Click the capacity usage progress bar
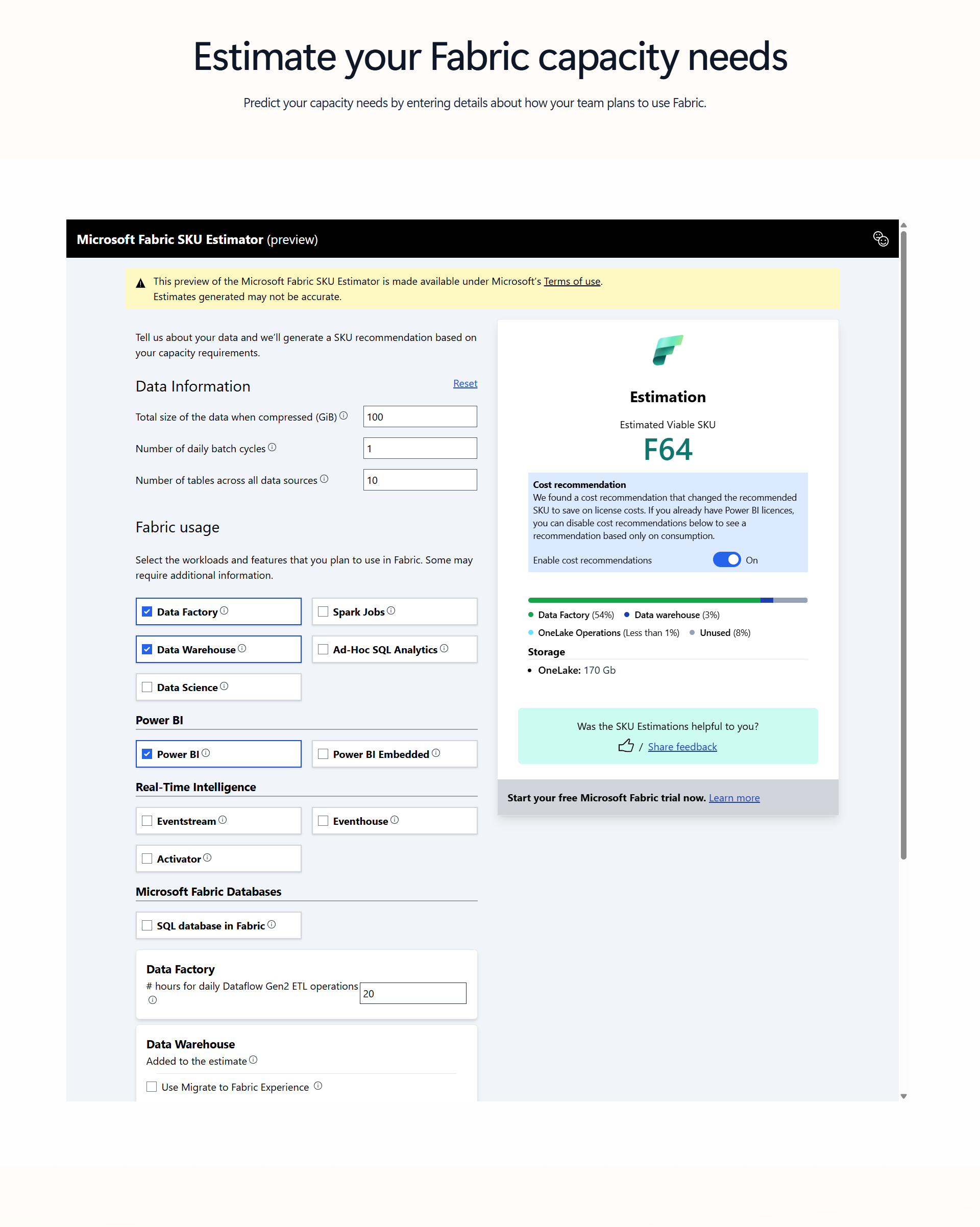980x1227 pixels. pyautogui.click(x=667, y=600)
